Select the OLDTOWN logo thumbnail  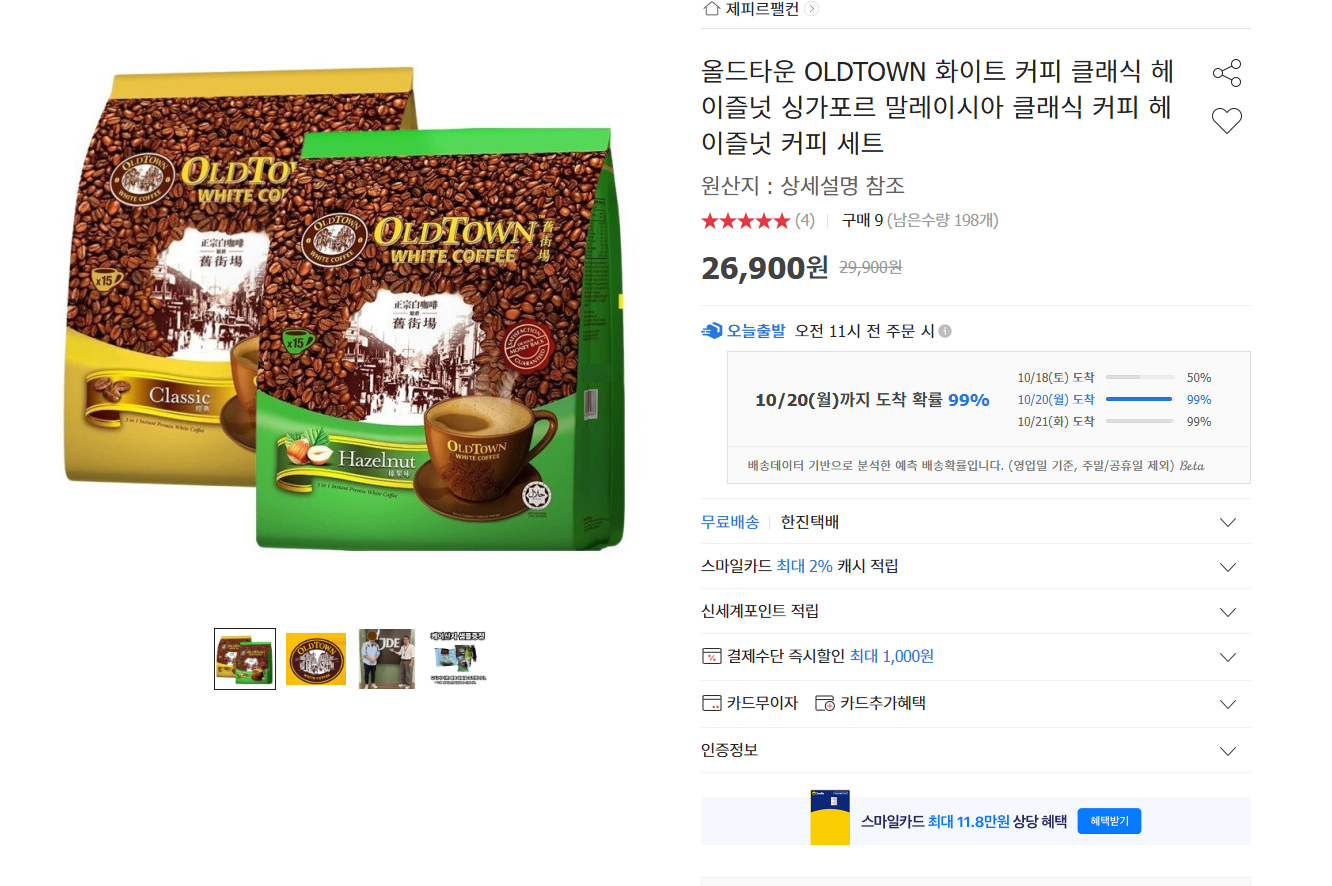coord(316,659)
